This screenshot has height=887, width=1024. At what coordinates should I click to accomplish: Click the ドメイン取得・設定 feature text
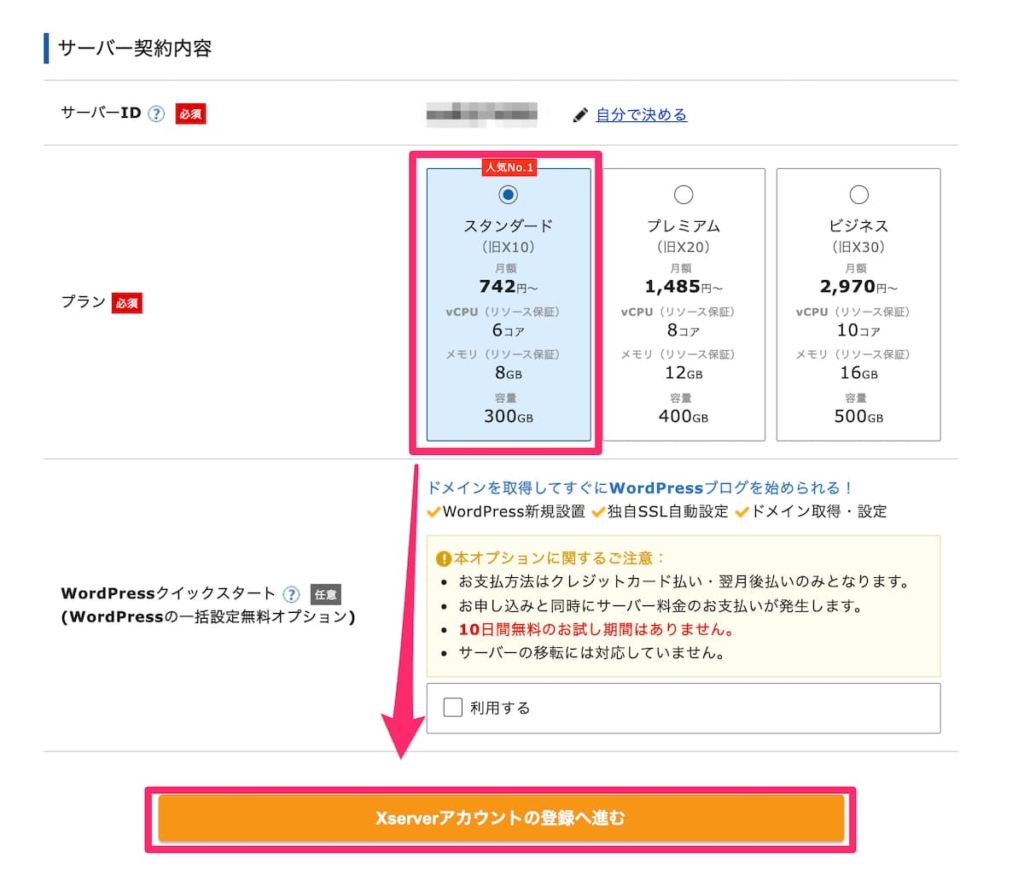[819, 511]
